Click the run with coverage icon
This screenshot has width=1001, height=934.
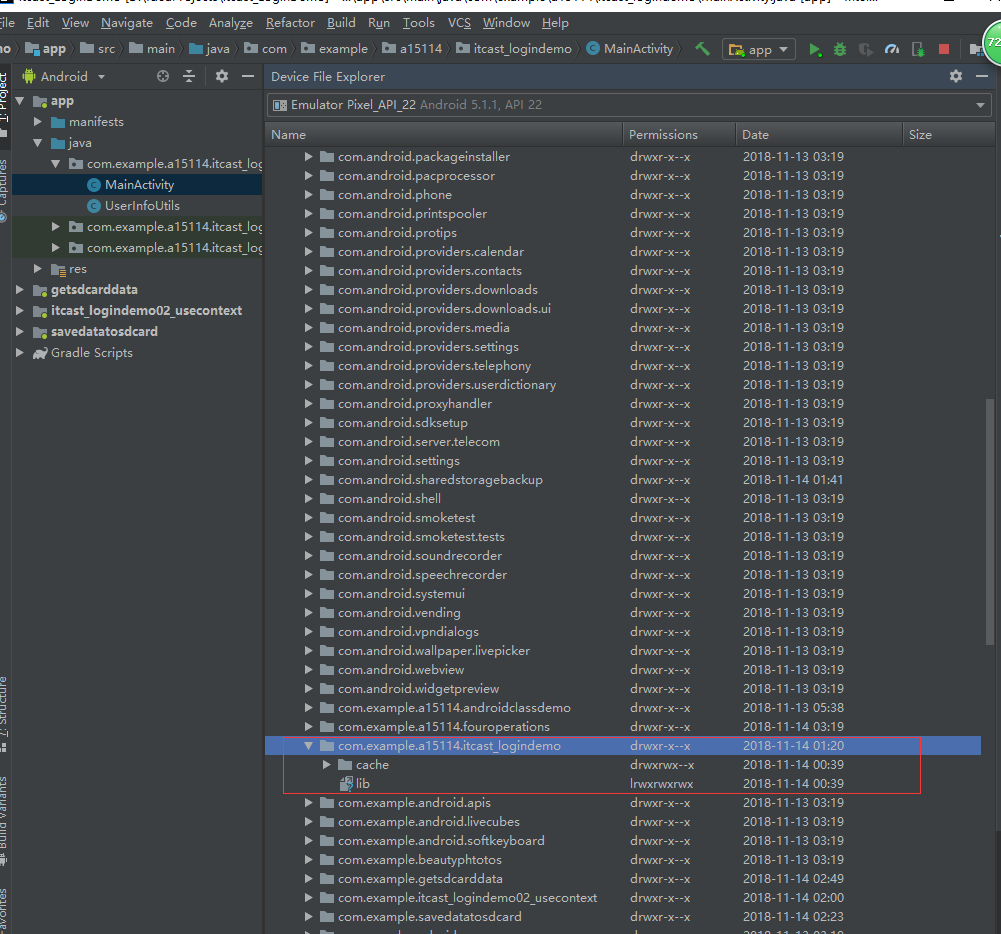tap(866, 49)
